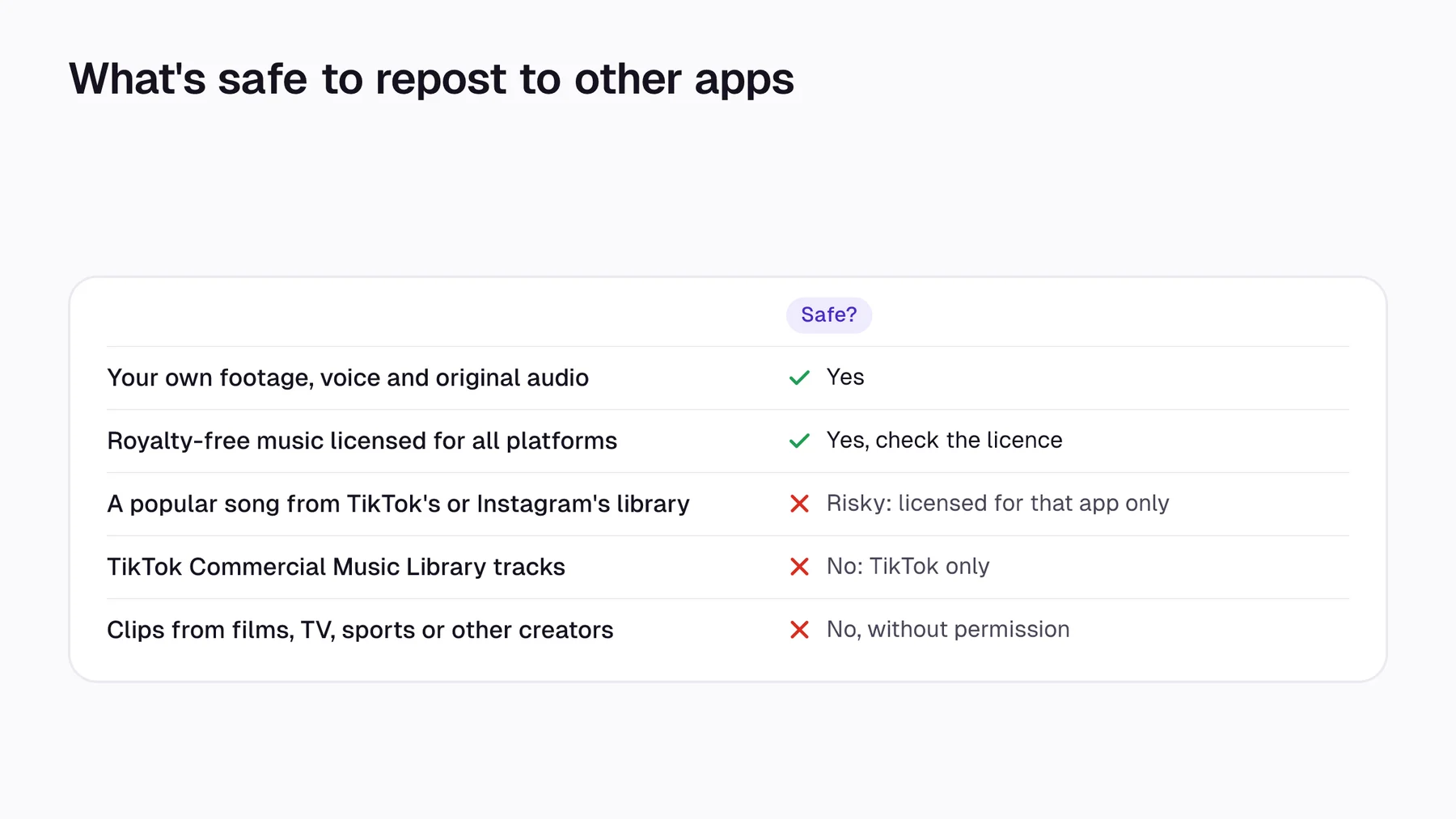Click the 'Yes, check the licence' text
1456x819 pixels.
point(944,440)
